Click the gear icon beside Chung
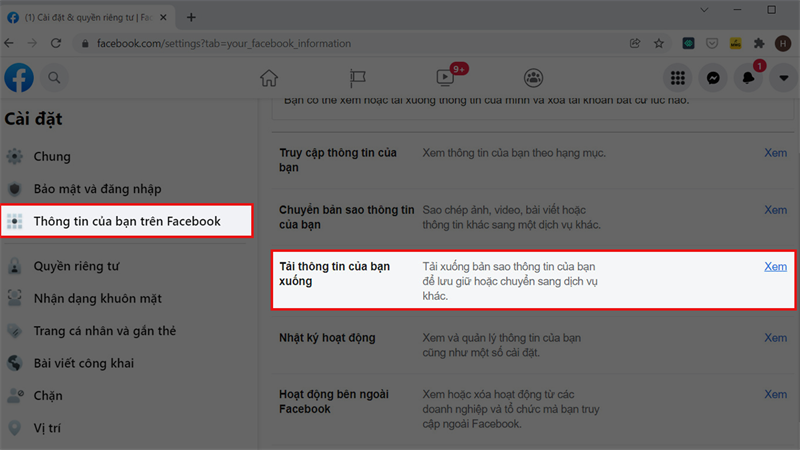Screen dimensions: 800x450 15,157
